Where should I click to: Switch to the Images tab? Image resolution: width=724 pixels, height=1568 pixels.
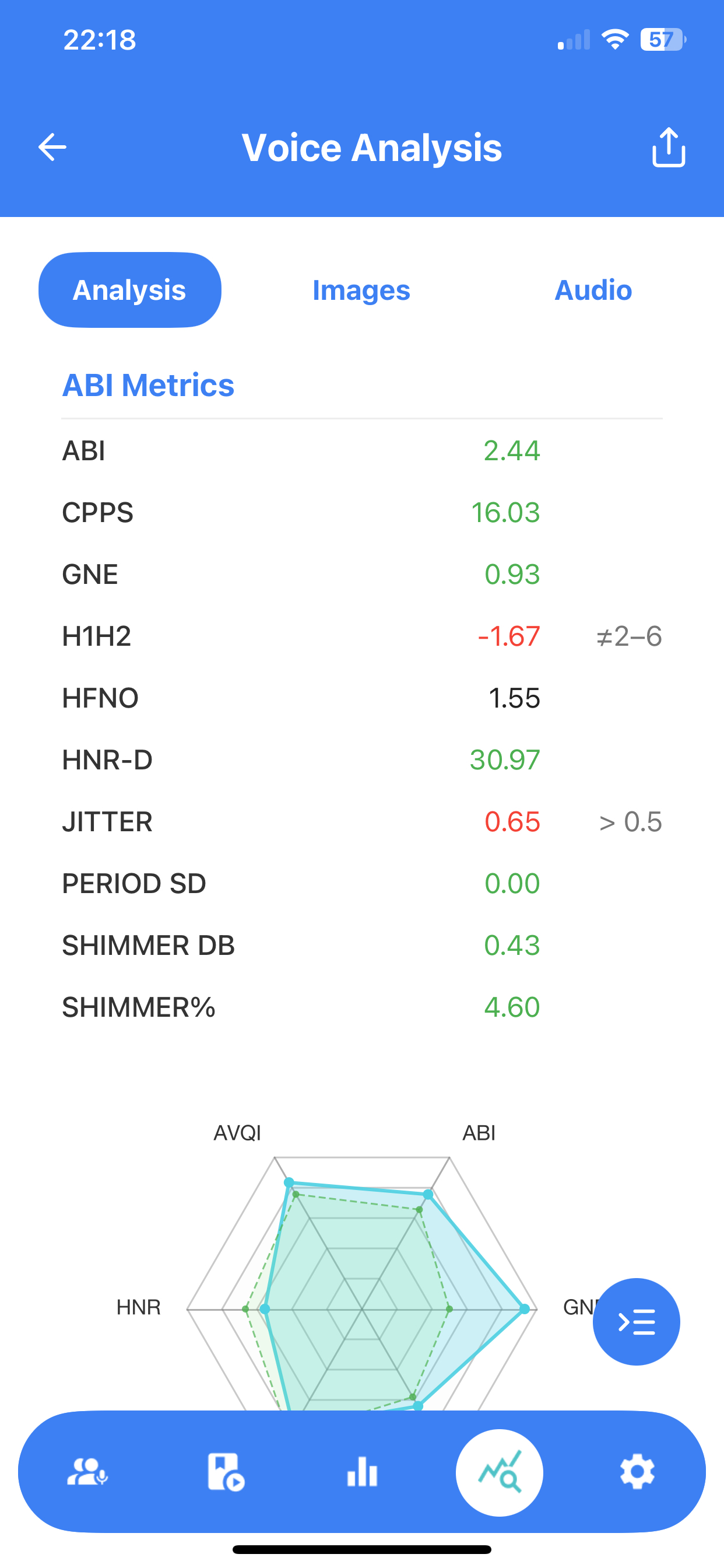click(361, 290)
